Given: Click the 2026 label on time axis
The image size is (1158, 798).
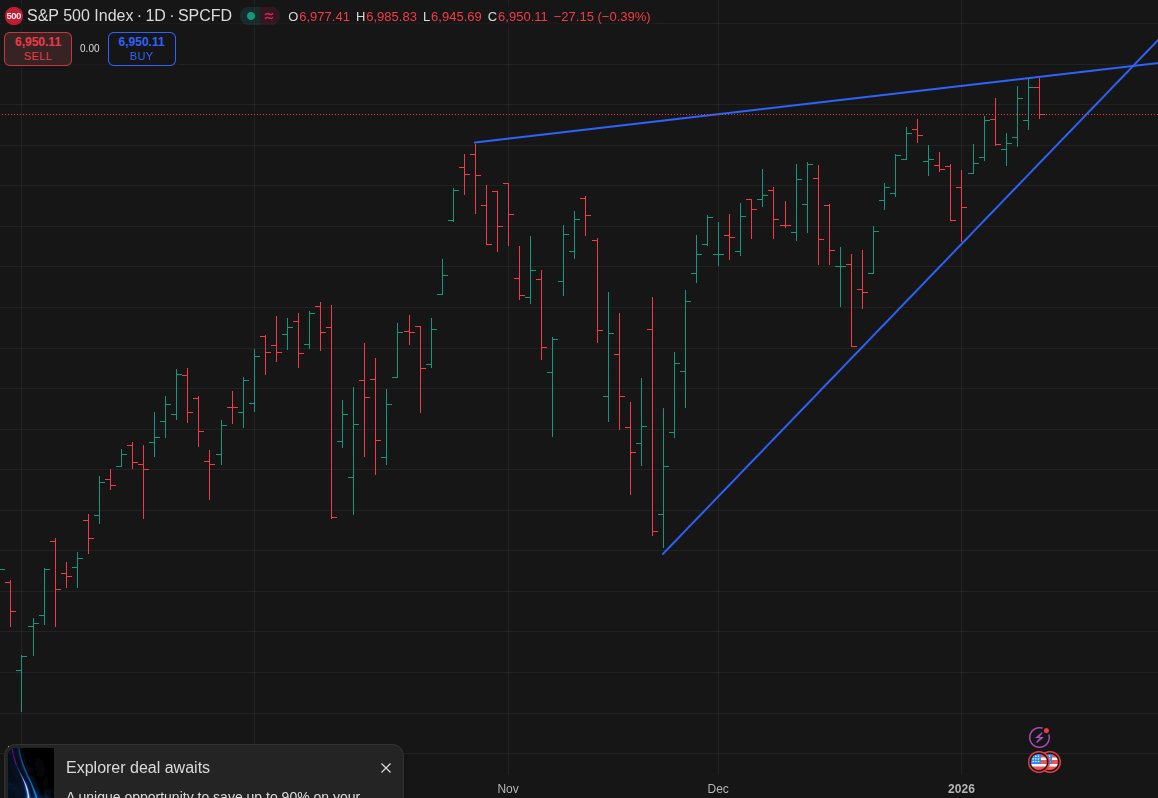Looking at the screenshot, I should coord(961,789).
